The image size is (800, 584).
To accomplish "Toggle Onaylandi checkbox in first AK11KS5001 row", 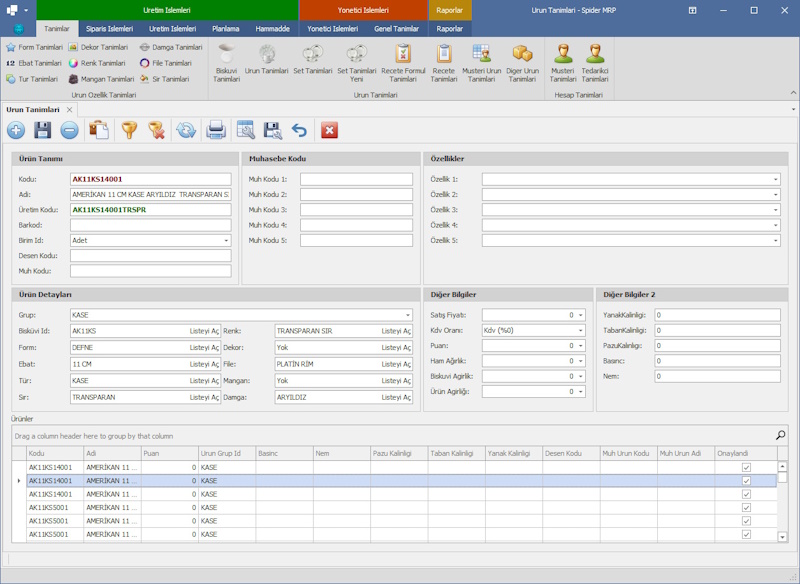I will pyautogui.click(x=746, y=507).
